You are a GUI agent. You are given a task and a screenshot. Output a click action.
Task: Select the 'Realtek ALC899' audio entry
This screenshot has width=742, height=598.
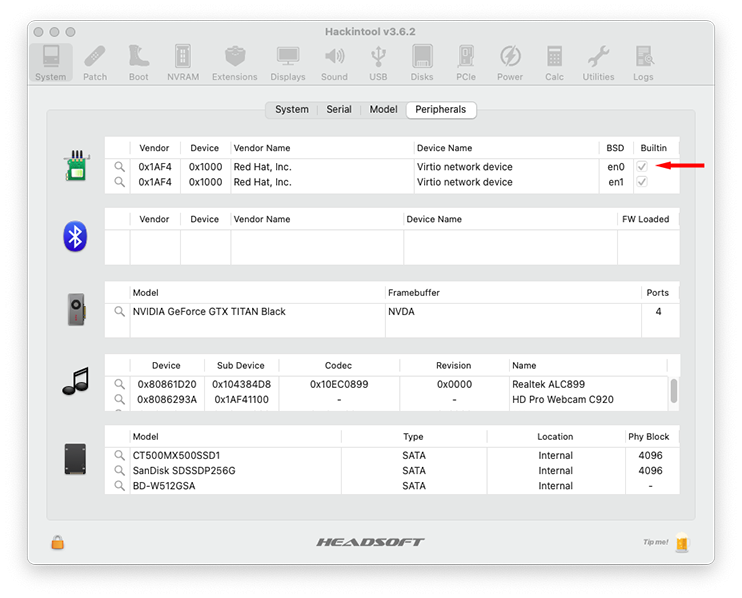click(x=548, y=384)
